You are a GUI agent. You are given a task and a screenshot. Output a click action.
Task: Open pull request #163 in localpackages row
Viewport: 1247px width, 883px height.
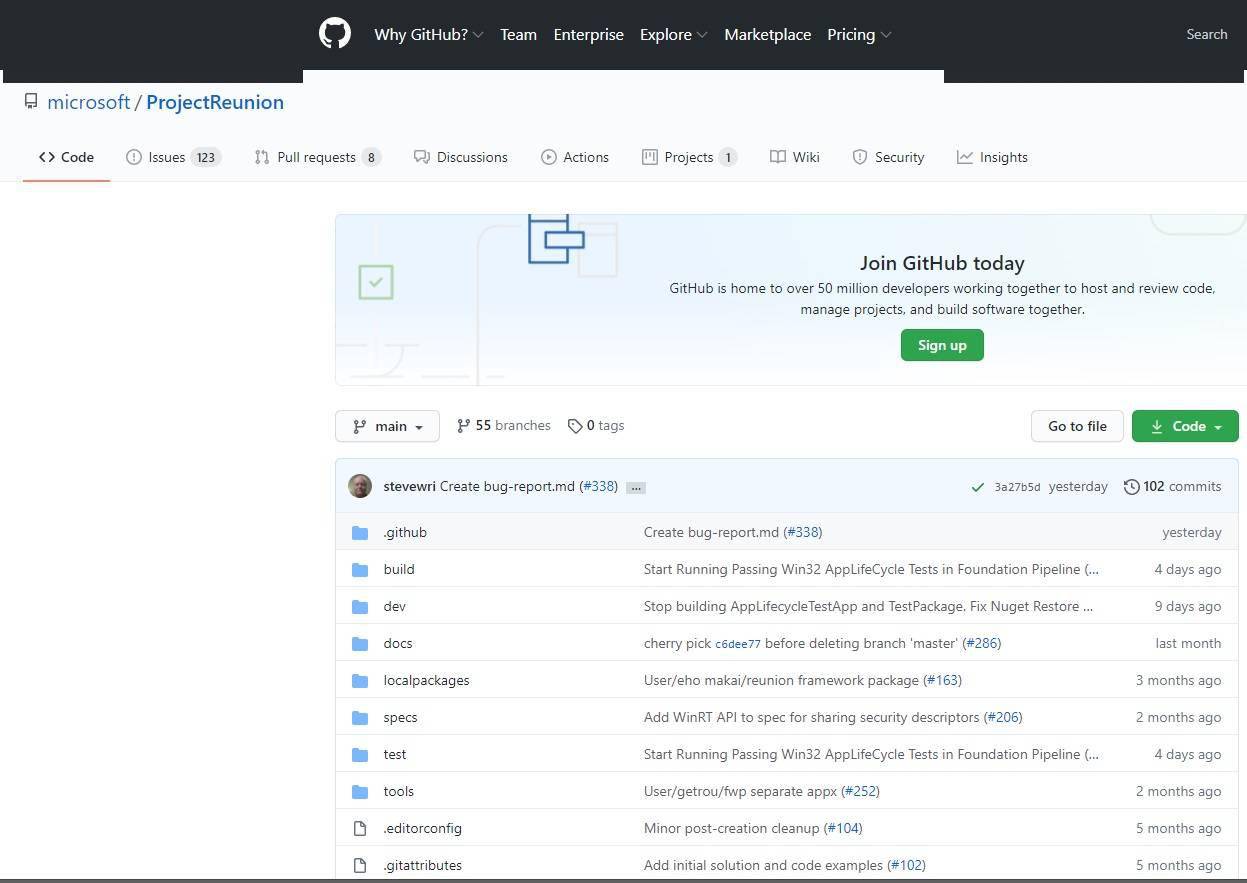942,680
